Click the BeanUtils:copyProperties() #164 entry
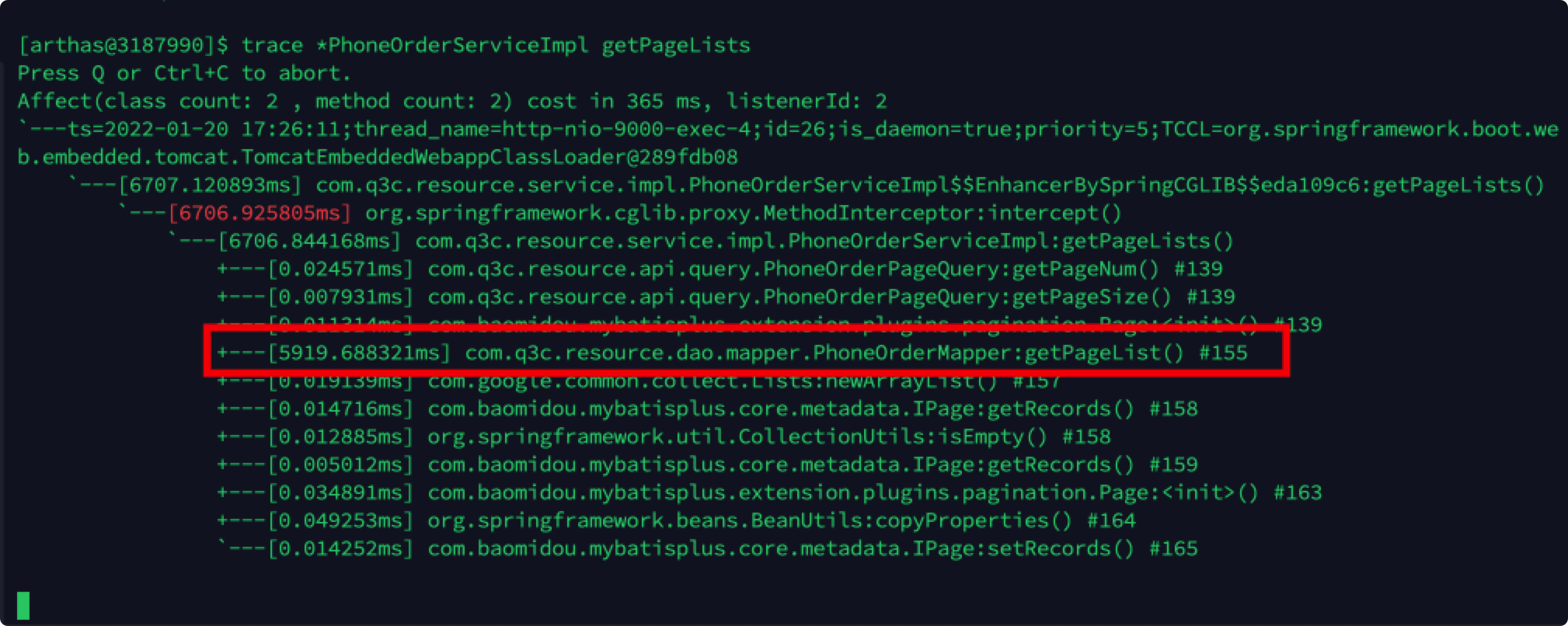 (x=781, y=520)
